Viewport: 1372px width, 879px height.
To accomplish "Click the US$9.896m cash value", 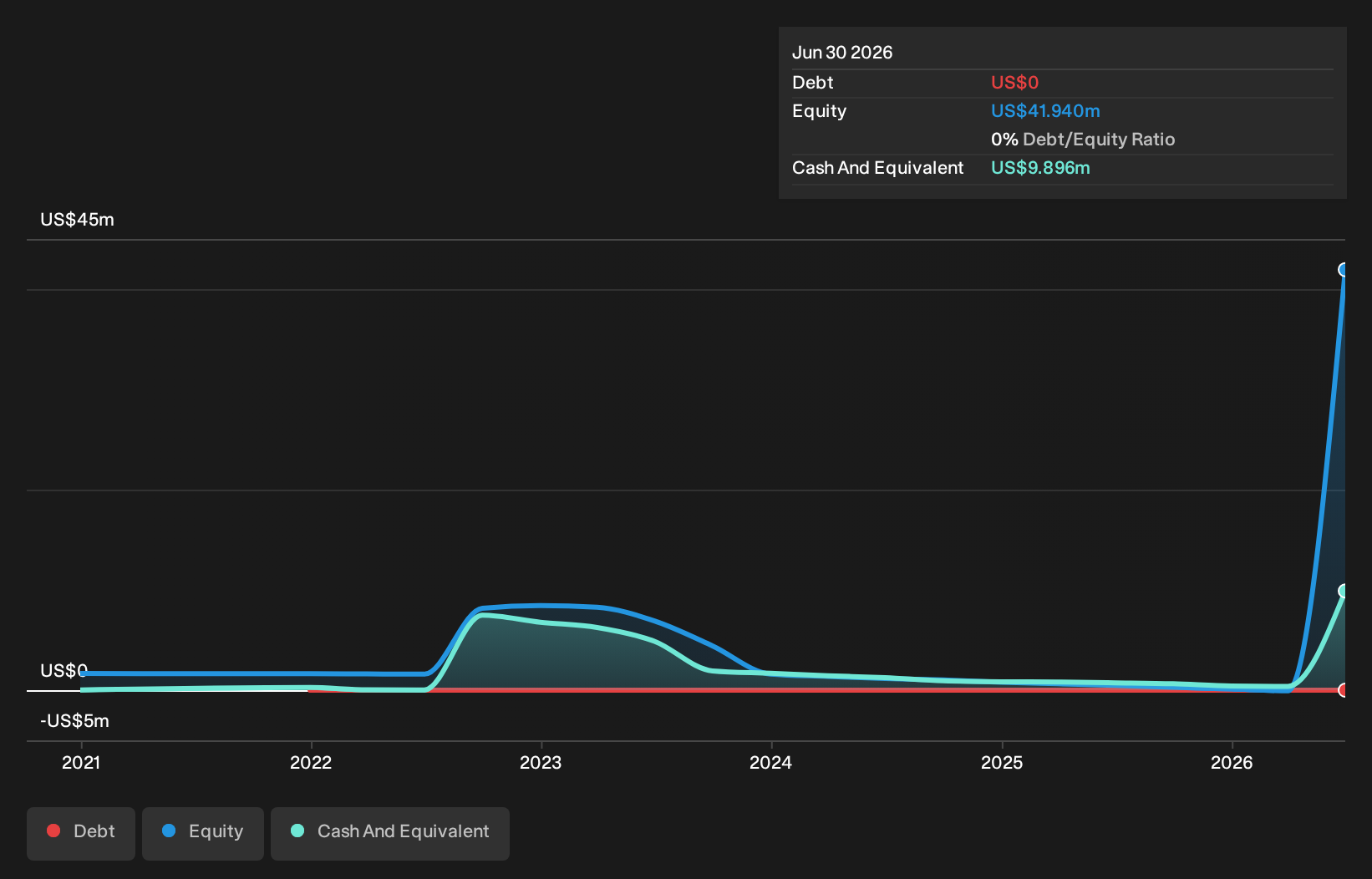I will (1040, 168).
